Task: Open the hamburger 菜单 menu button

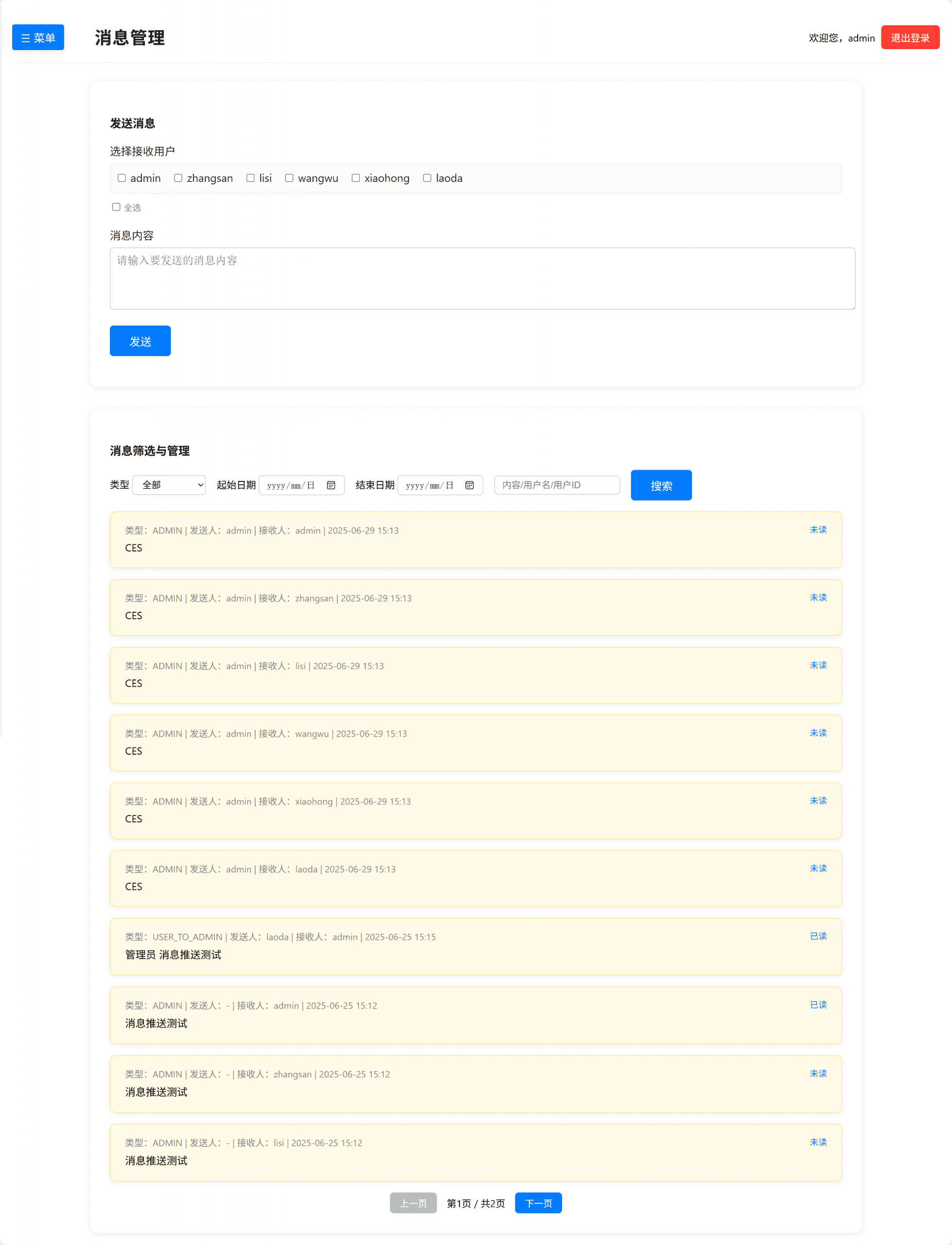Action: 38,37
